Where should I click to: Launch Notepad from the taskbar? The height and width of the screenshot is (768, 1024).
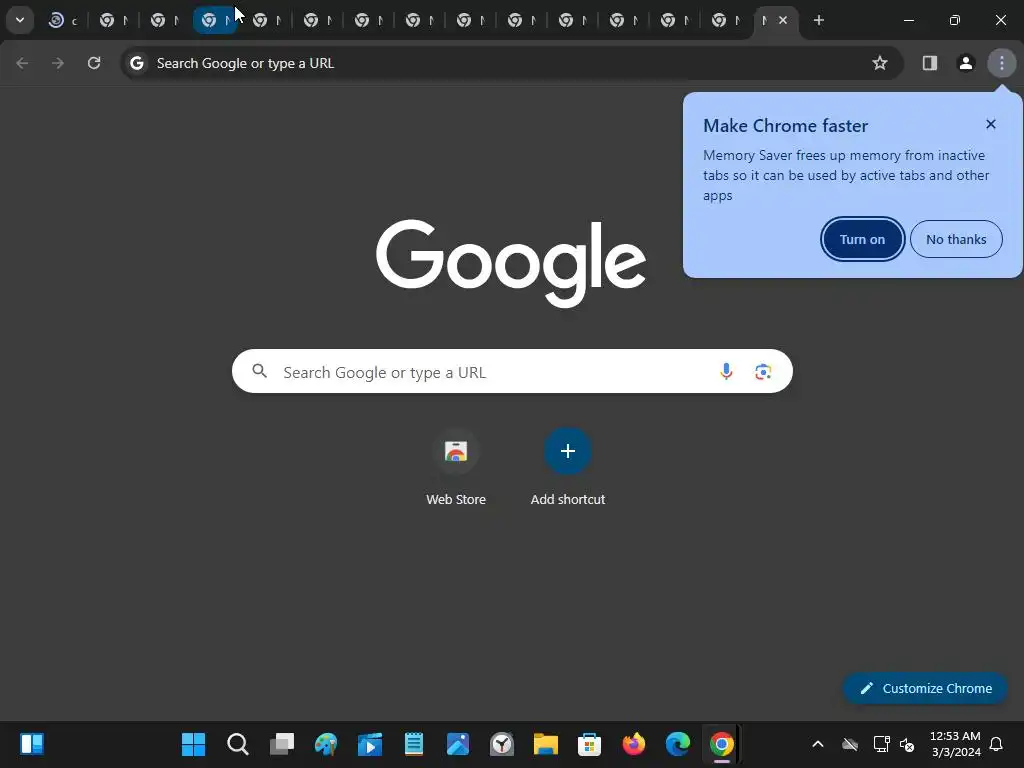[413, 744]
